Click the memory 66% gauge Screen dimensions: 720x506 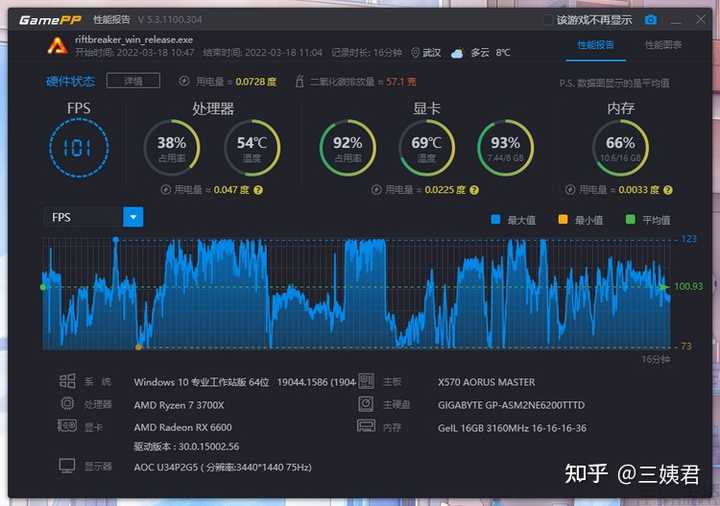[620, 148]
